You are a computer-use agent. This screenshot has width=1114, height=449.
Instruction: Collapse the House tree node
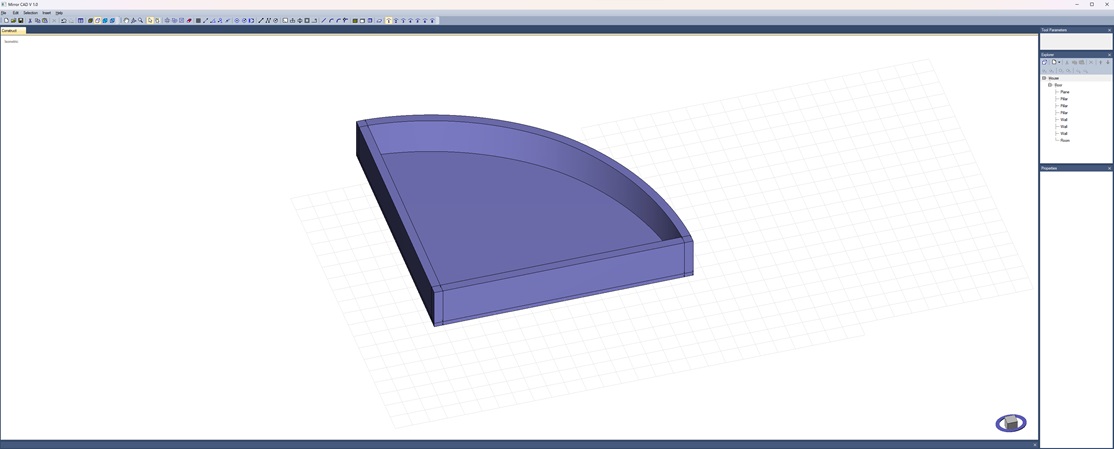tap(1044, 78)
